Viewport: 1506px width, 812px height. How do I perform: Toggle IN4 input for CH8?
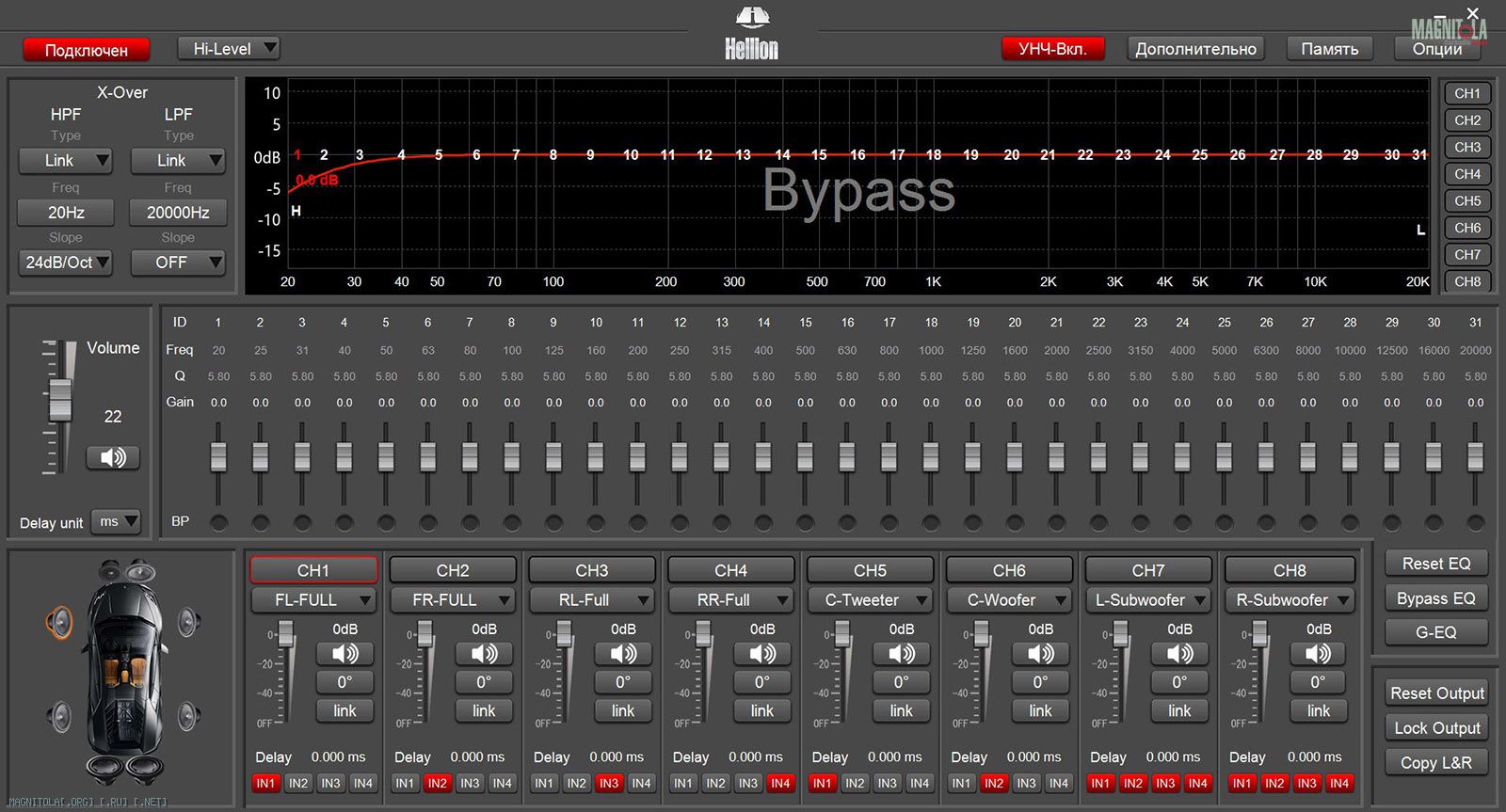pos(1339,783)
